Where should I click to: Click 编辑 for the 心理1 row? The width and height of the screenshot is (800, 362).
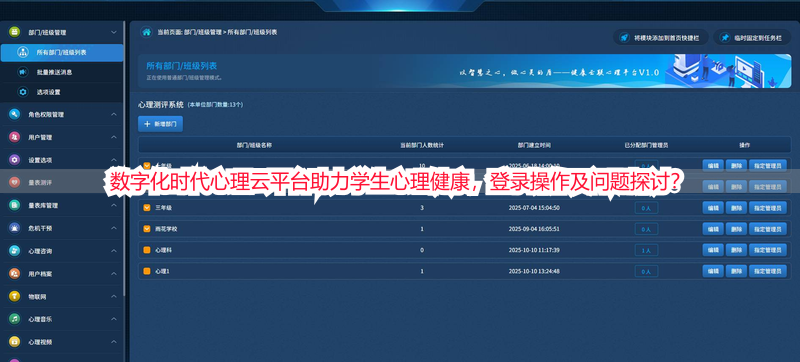tap(713, 271)
